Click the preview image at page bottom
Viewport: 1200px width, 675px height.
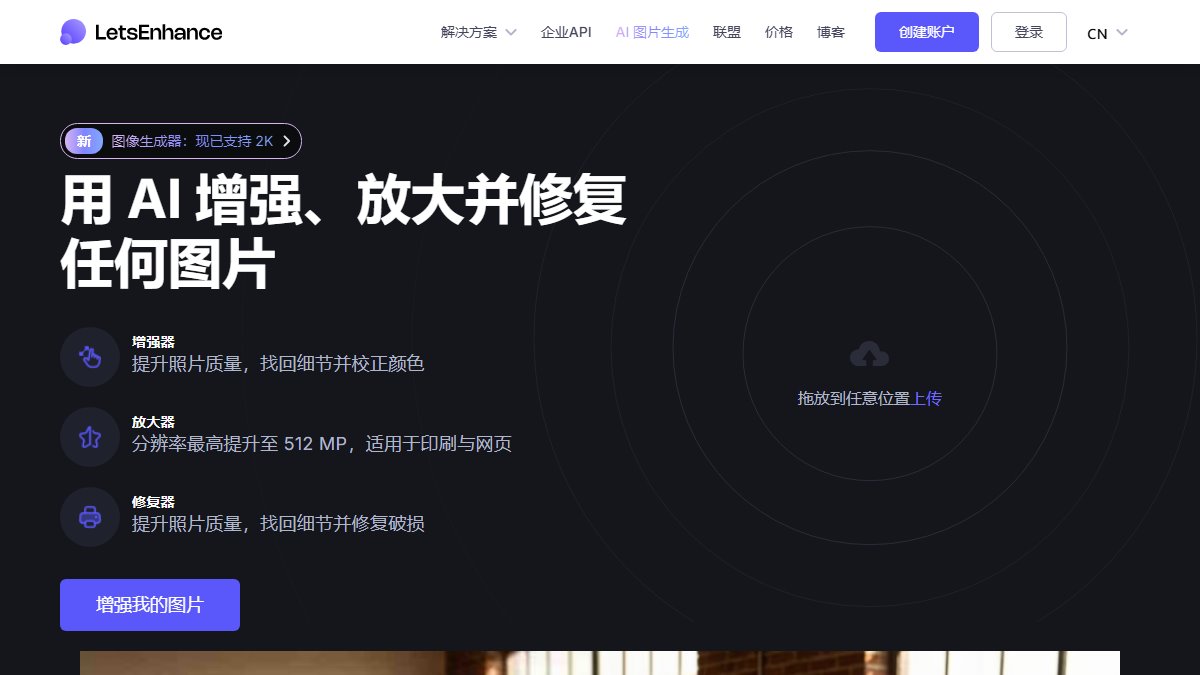coord(600,663)
